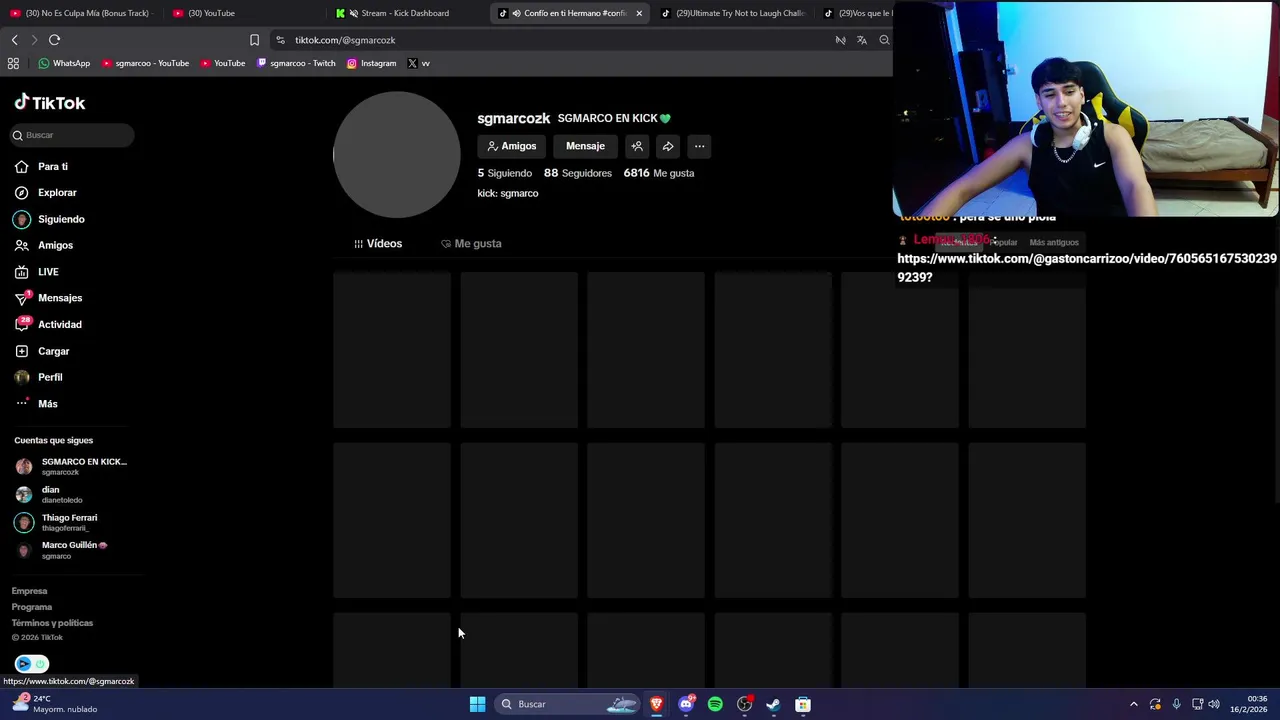Open the sgmarcoo - YouTube bookmark
Viewport: 1280px width, 720px height.
point(145,63)
